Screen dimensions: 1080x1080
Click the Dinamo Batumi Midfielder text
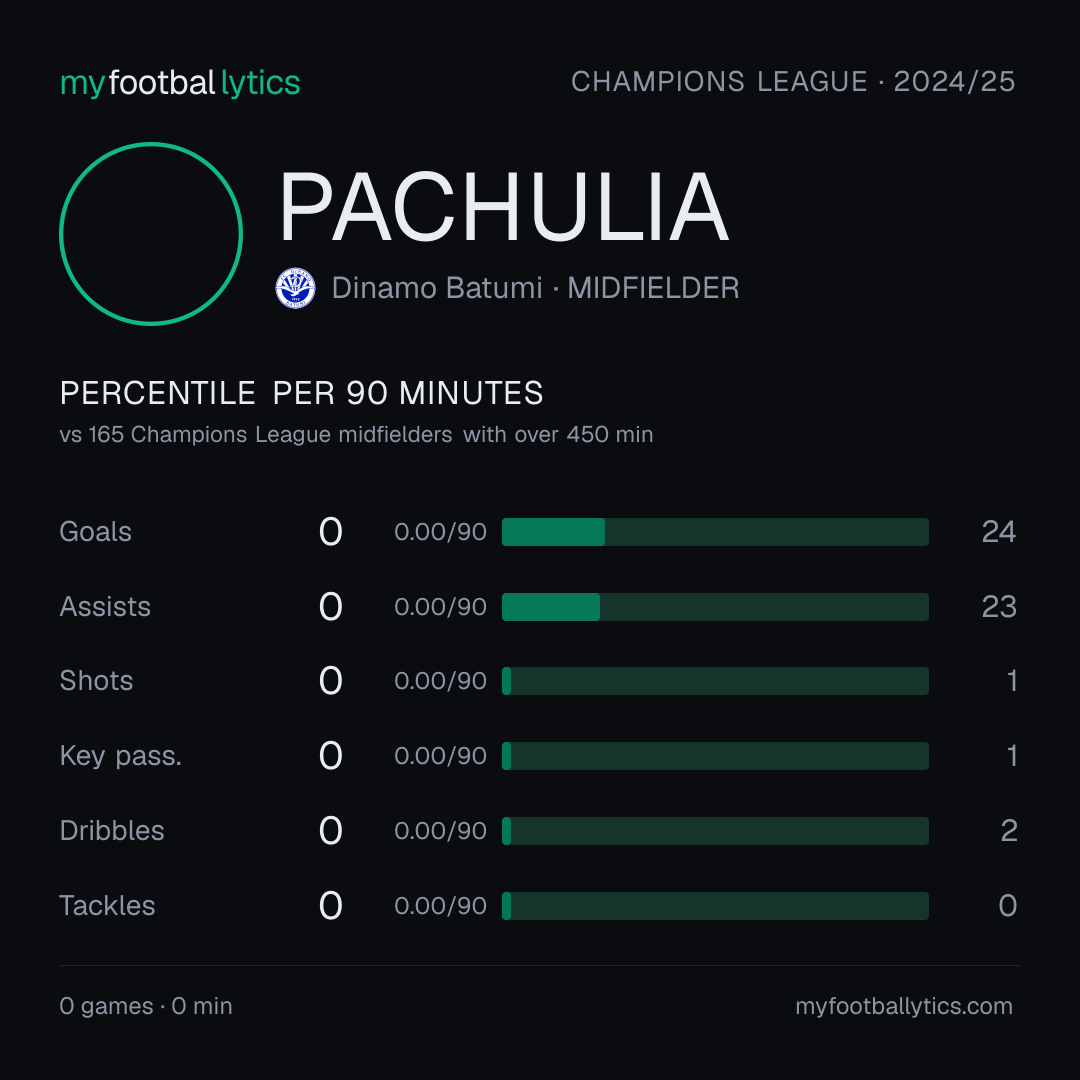tap(535, 288)
